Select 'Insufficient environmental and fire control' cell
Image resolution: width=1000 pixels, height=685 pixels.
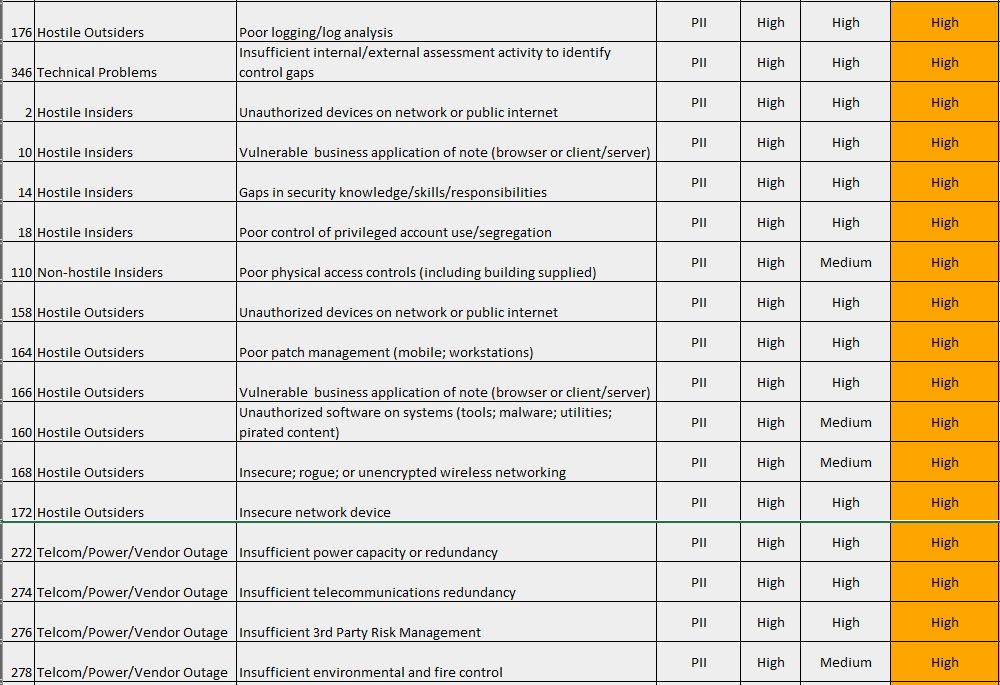pos(446,662)
